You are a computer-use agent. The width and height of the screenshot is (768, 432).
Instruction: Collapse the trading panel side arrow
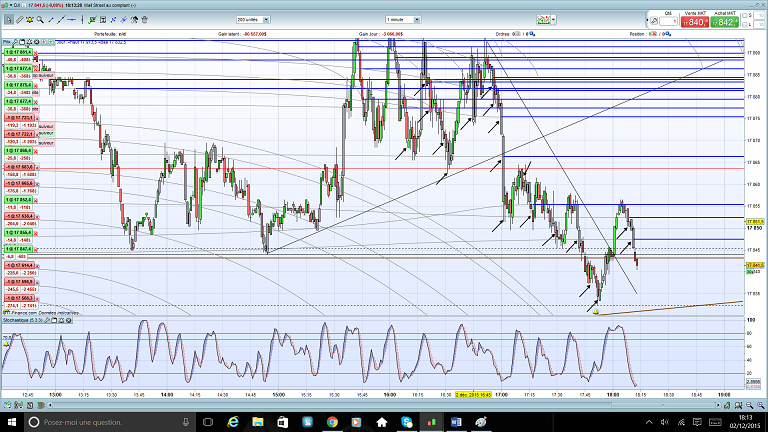[x=647, y=20]
